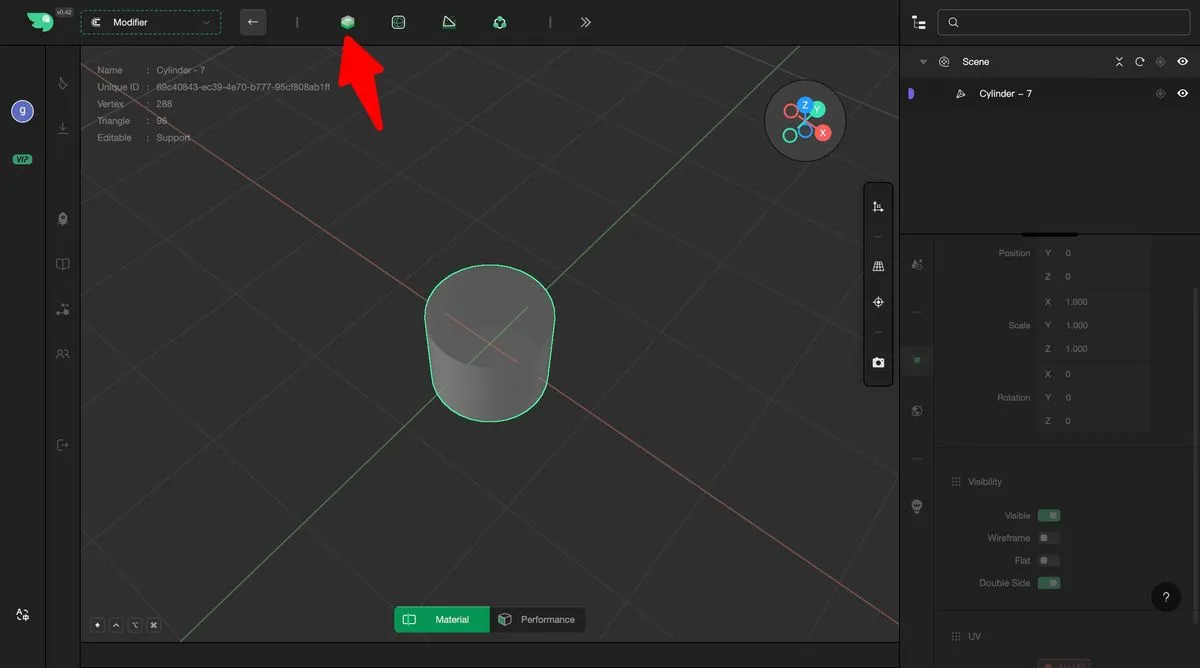Screen dimensions: 1200x668
Task: Click the scene hierarchy search field
Action: tap(1063, 22)
